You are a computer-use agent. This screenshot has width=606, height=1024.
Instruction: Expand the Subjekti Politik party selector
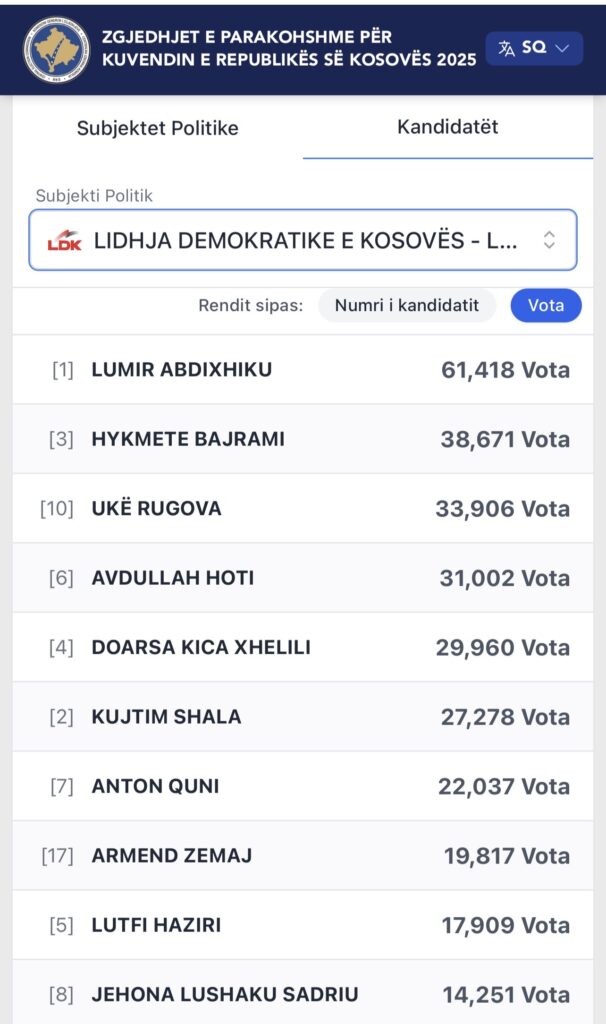(303, 240)
